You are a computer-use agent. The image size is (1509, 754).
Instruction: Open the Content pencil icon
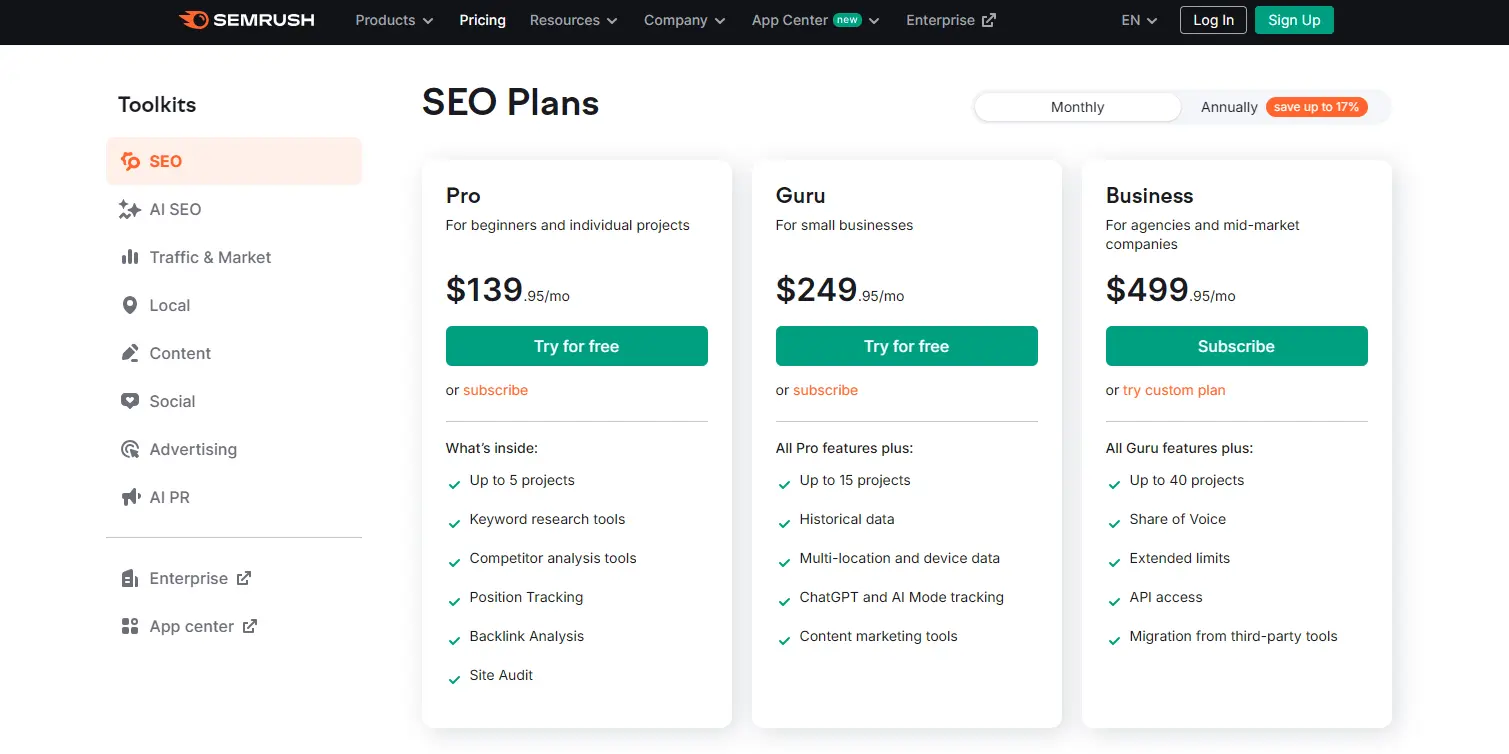point(130,353)
